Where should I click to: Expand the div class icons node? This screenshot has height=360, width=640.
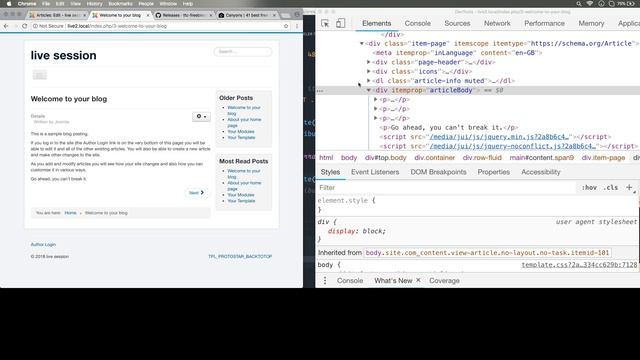pos(369,71)
